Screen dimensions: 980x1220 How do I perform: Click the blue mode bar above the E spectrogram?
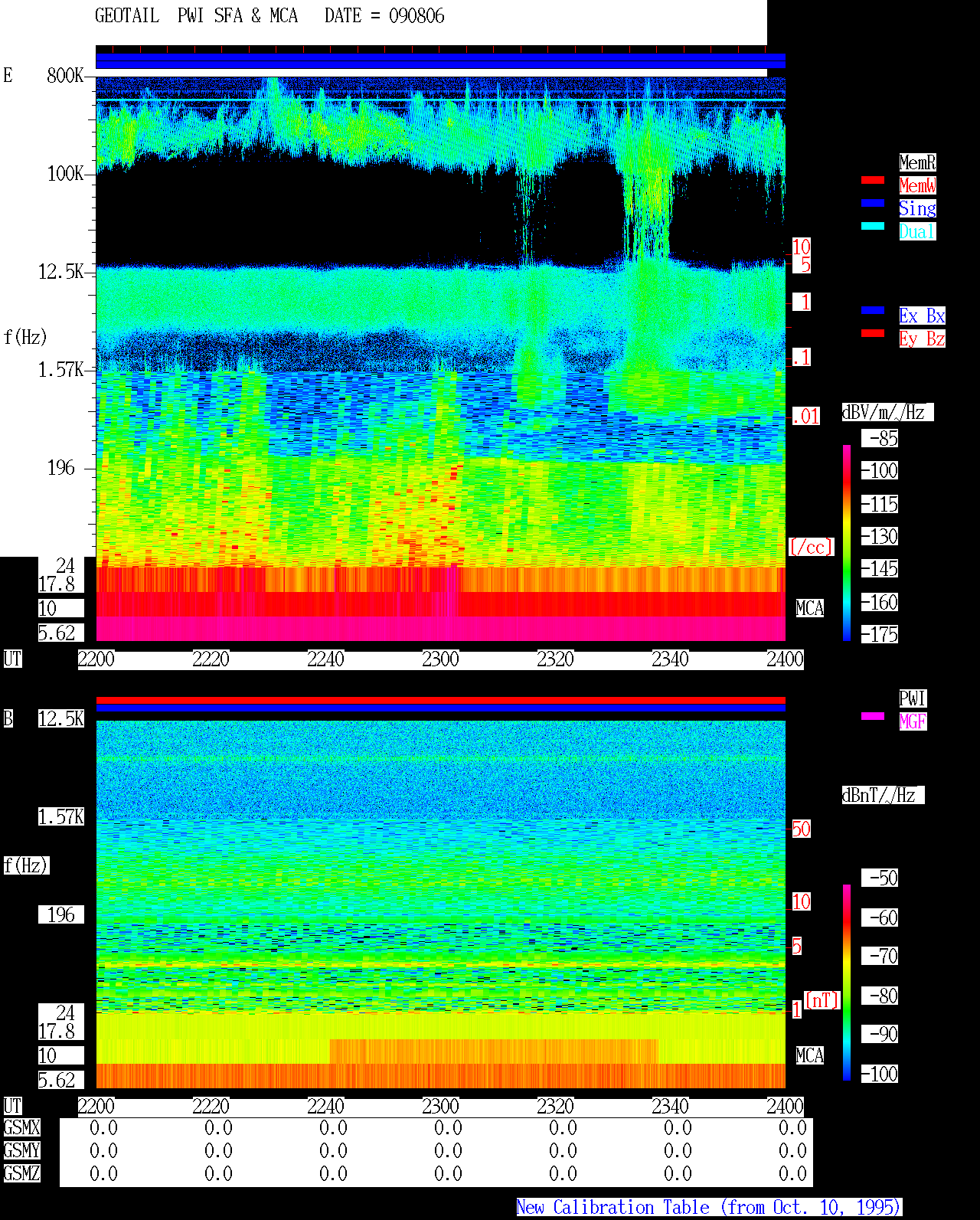click(x=440, y=61)
